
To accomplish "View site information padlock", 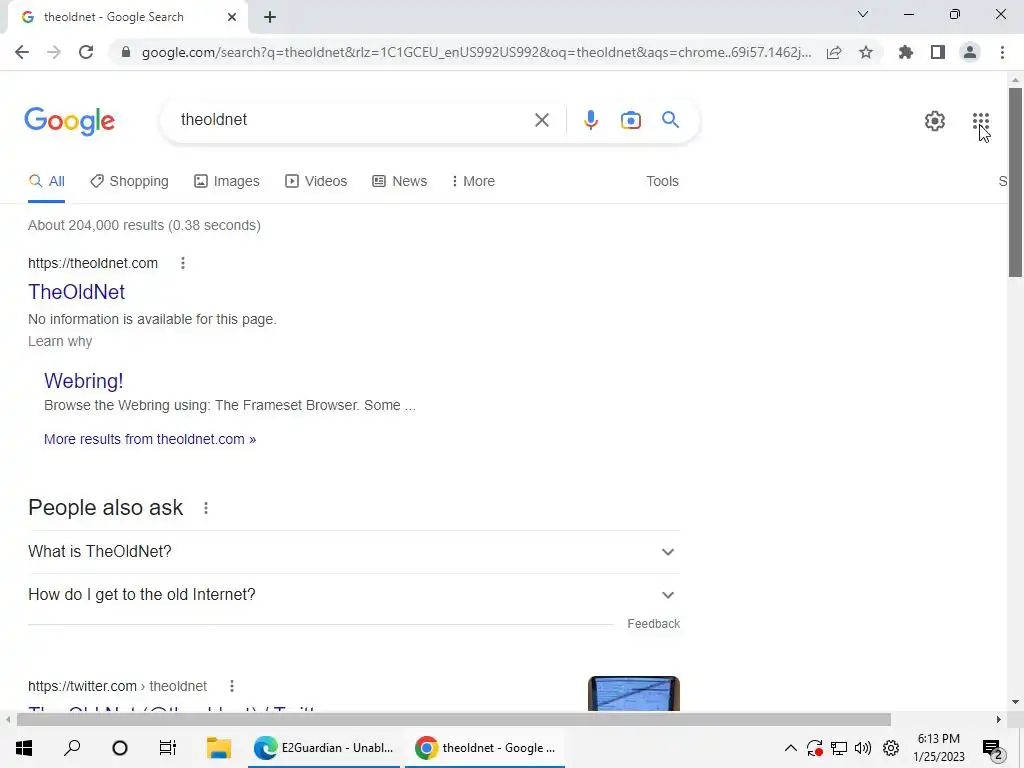I will click(x=126, y=52).
